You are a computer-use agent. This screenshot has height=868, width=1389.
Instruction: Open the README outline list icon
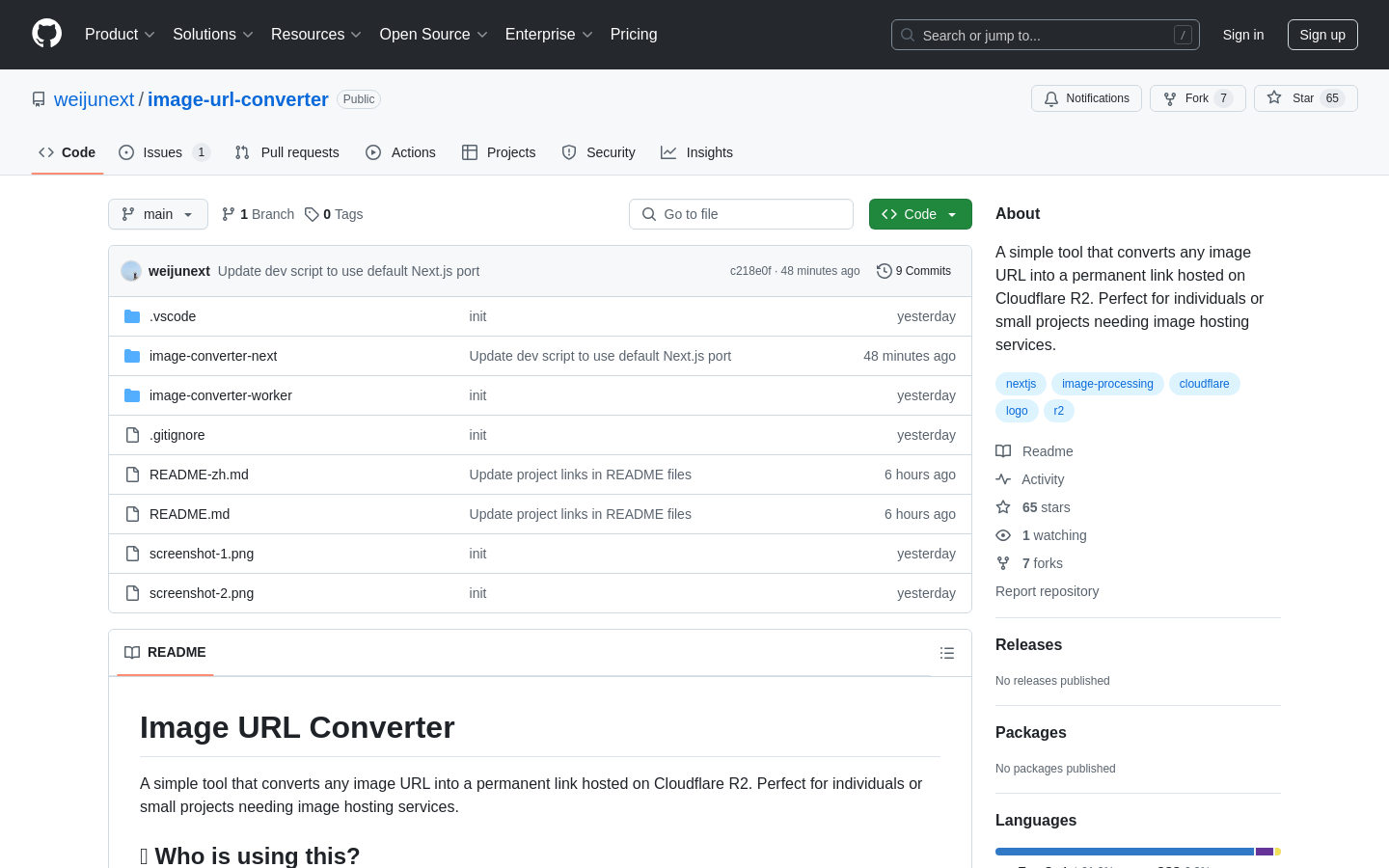tap(947, 653)
